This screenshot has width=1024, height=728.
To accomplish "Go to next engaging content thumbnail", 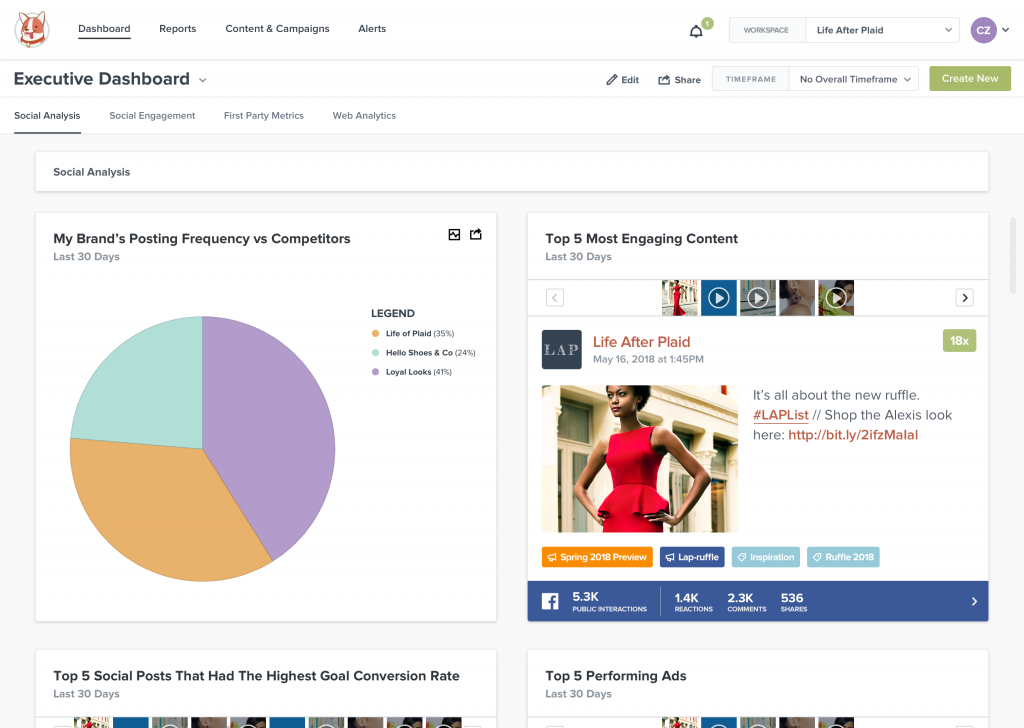I will coord(964,297).
